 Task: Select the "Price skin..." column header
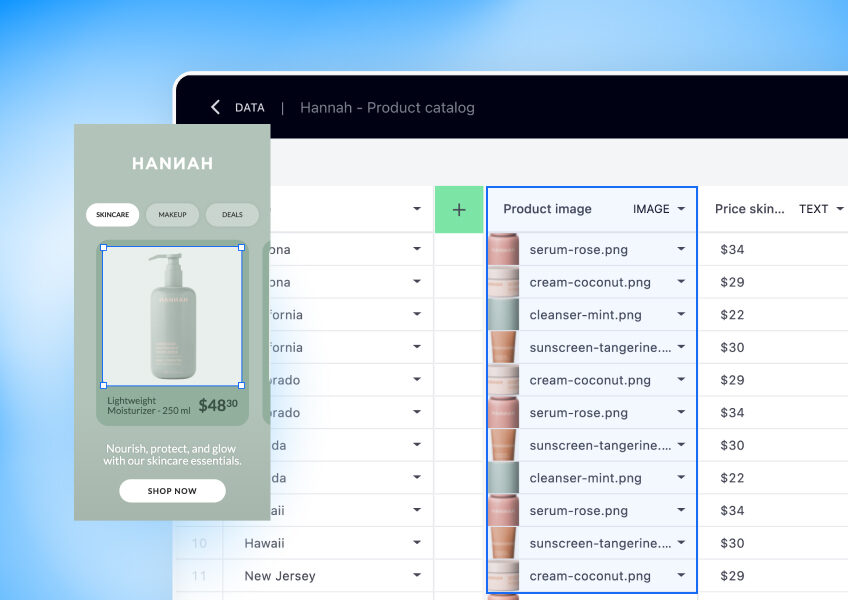pos(749,209)
